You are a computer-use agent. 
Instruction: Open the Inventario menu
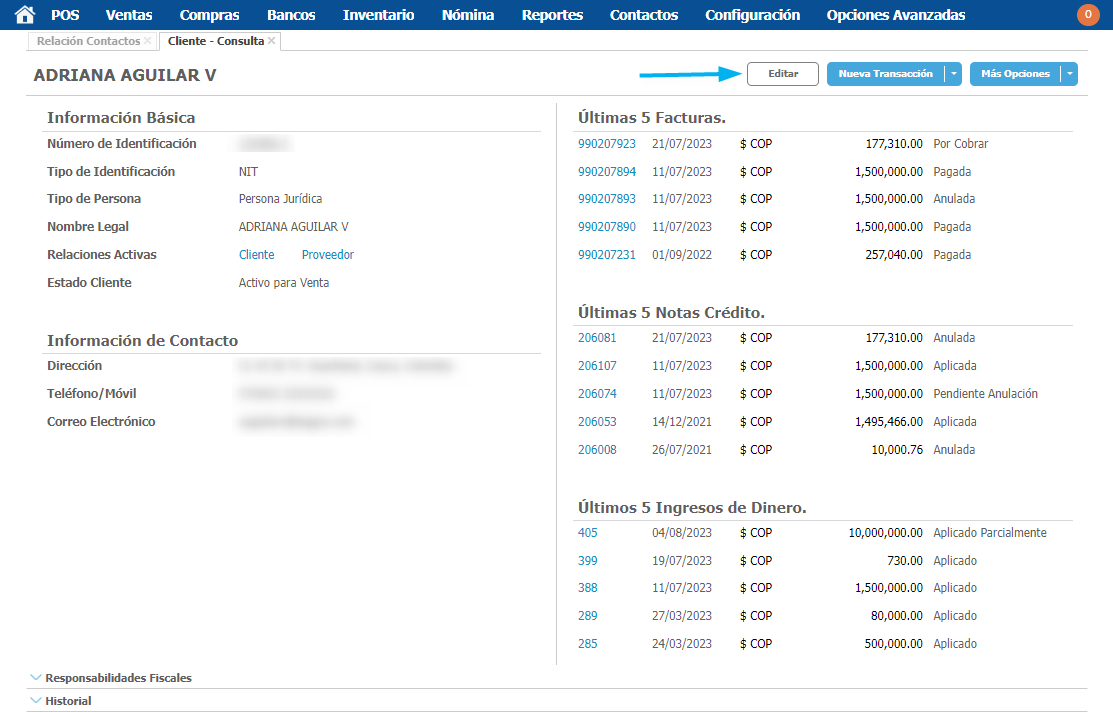click(378, 15)
